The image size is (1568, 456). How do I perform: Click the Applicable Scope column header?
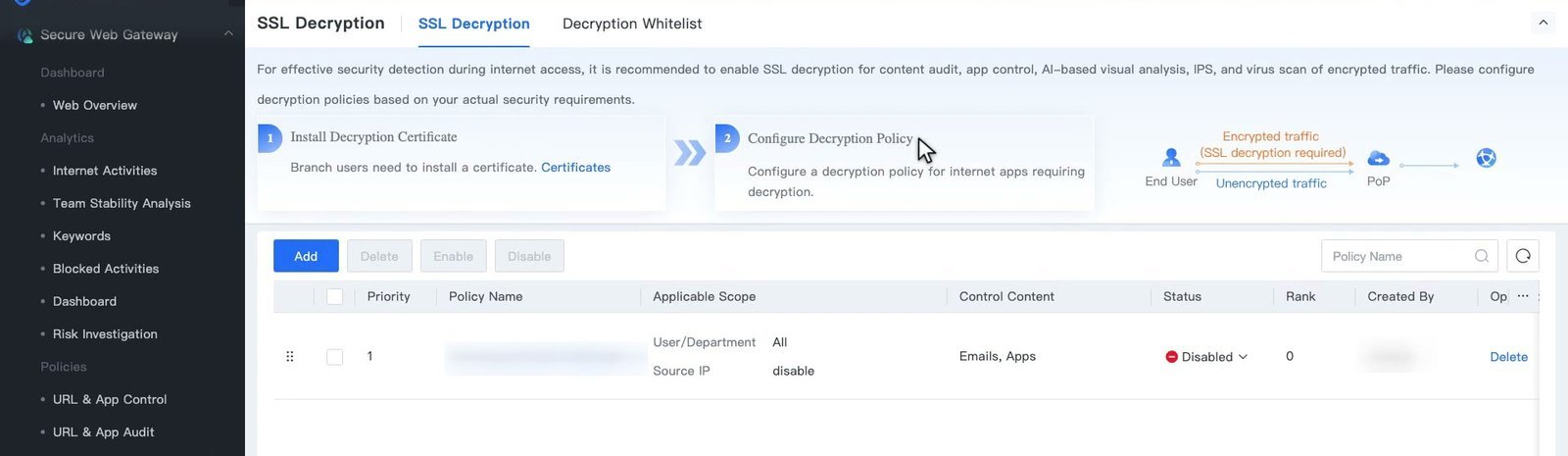pos(705,296)
